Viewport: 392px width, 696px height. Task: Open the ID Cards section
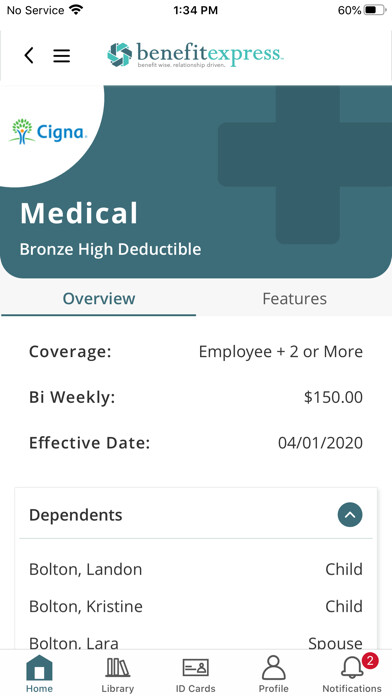click(x=196, y=673)
